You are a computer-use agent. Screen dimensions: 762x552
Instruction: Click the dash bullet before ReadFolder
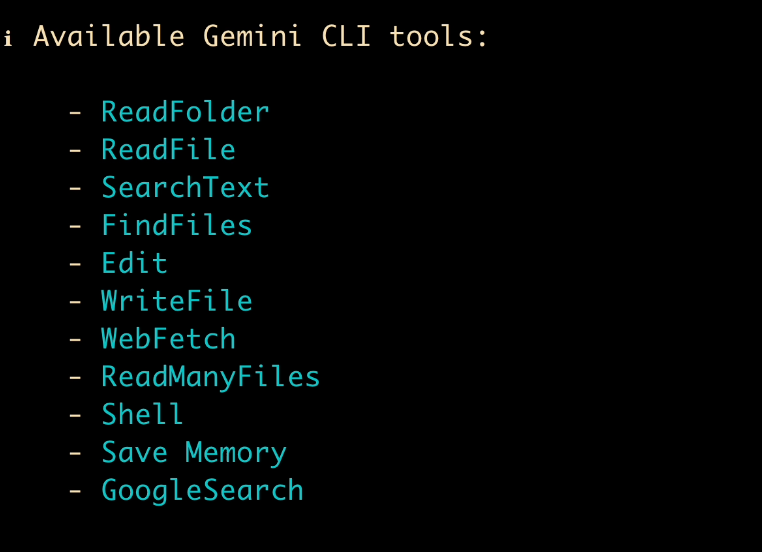[75, 112]
